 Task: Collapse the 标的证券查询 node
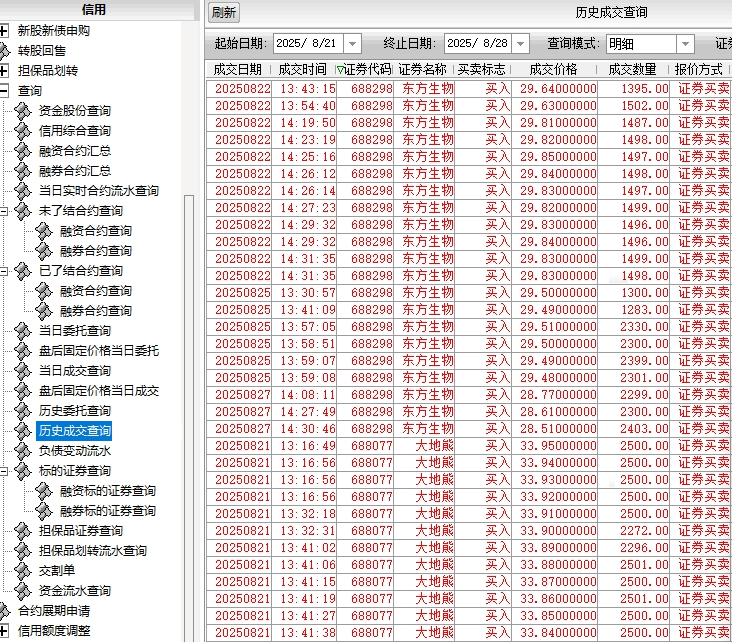pos(4,471)
